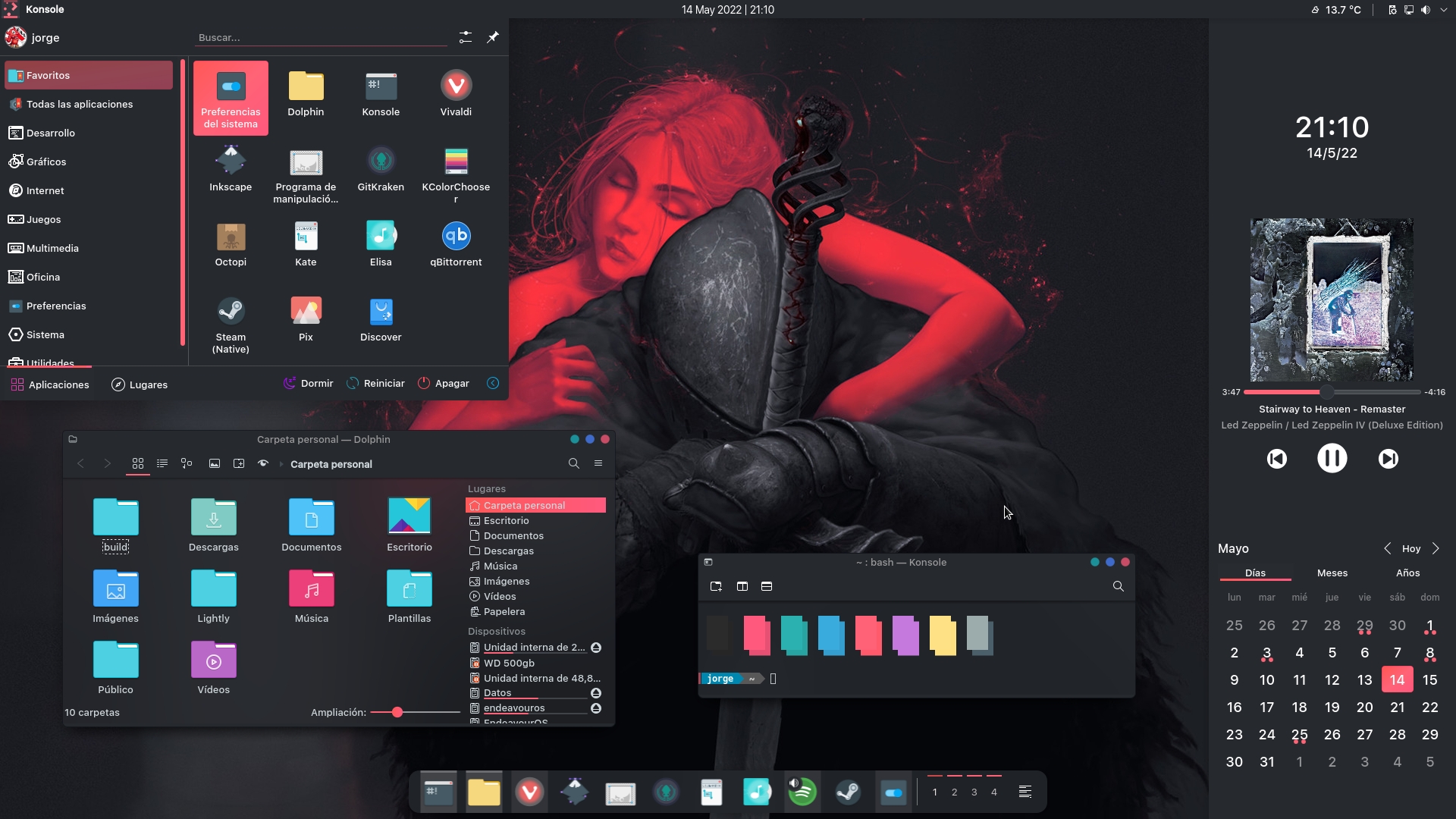Open Preferencias del sistema from favorites

231,99
